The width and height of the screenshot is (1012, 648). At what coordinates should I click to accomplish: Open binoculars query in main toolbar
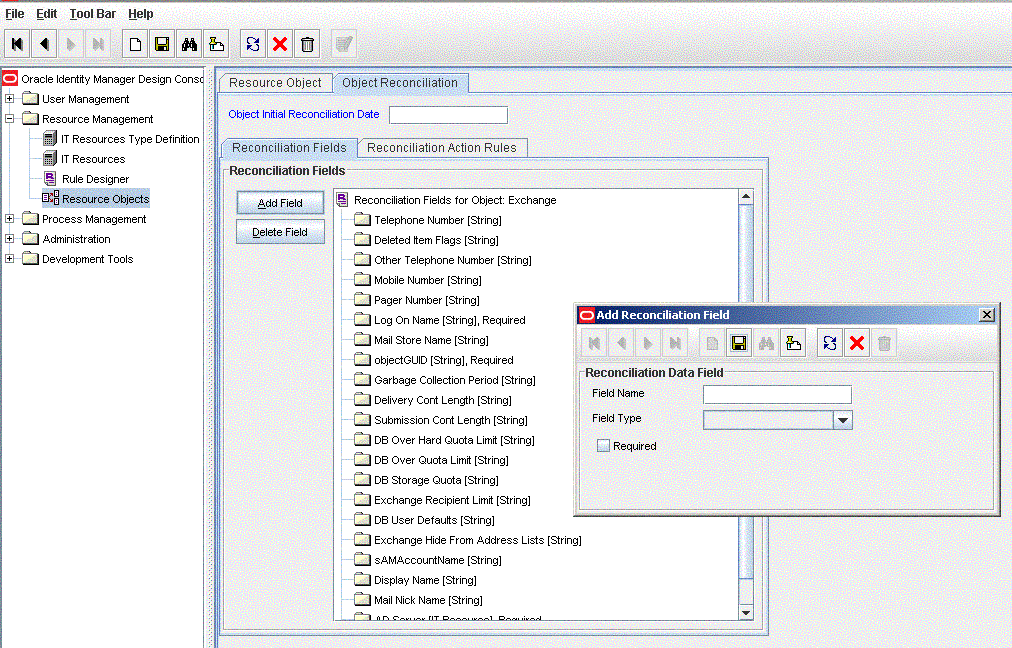tap(189, 44)
